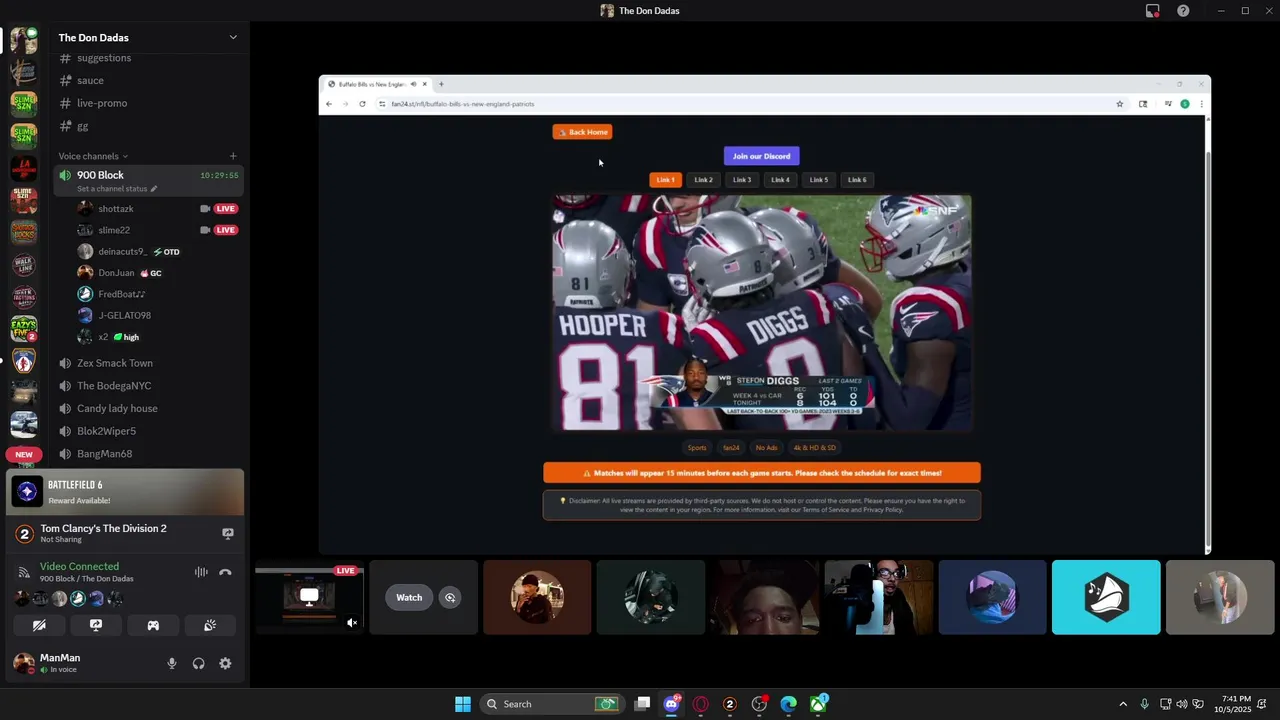
Task: Select the 900 Block voice channel
Action: (x=149, y=180)
